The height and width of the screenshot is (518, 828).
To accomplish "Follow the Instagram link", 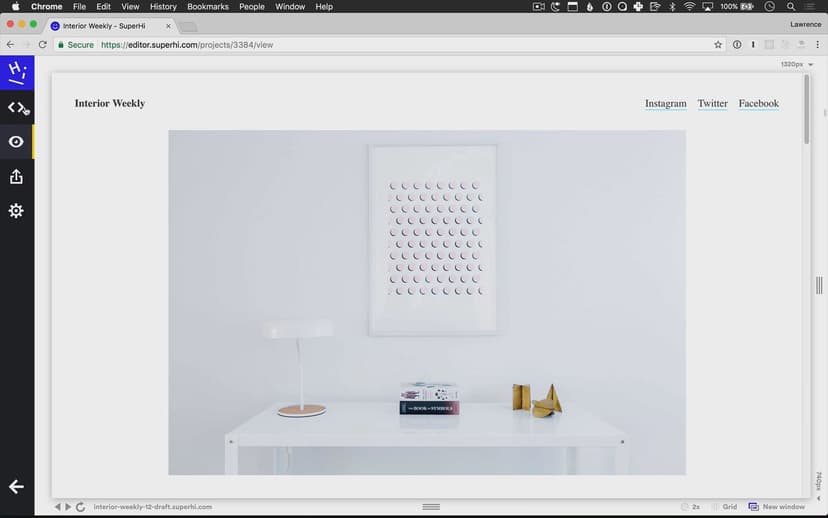I will point(665,104).
